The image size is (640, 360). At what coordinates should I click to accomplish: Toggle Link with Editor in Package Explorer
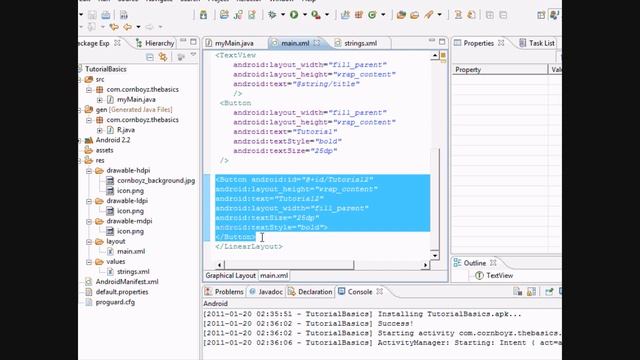point(163,57)
